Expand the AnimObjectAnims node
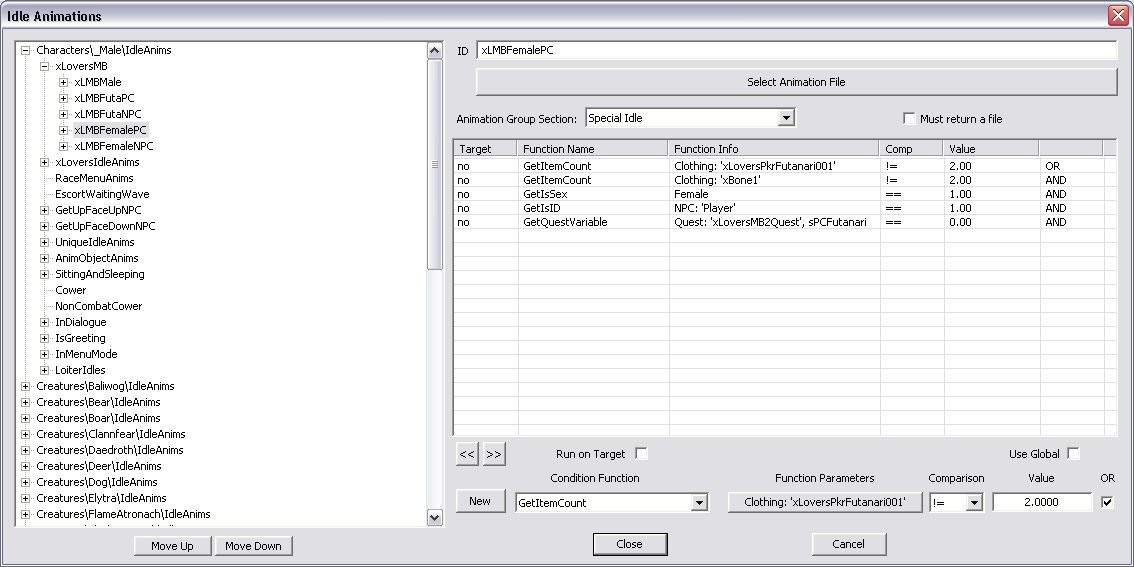This screenshot has height=567, width=1134. coord(45,258)
